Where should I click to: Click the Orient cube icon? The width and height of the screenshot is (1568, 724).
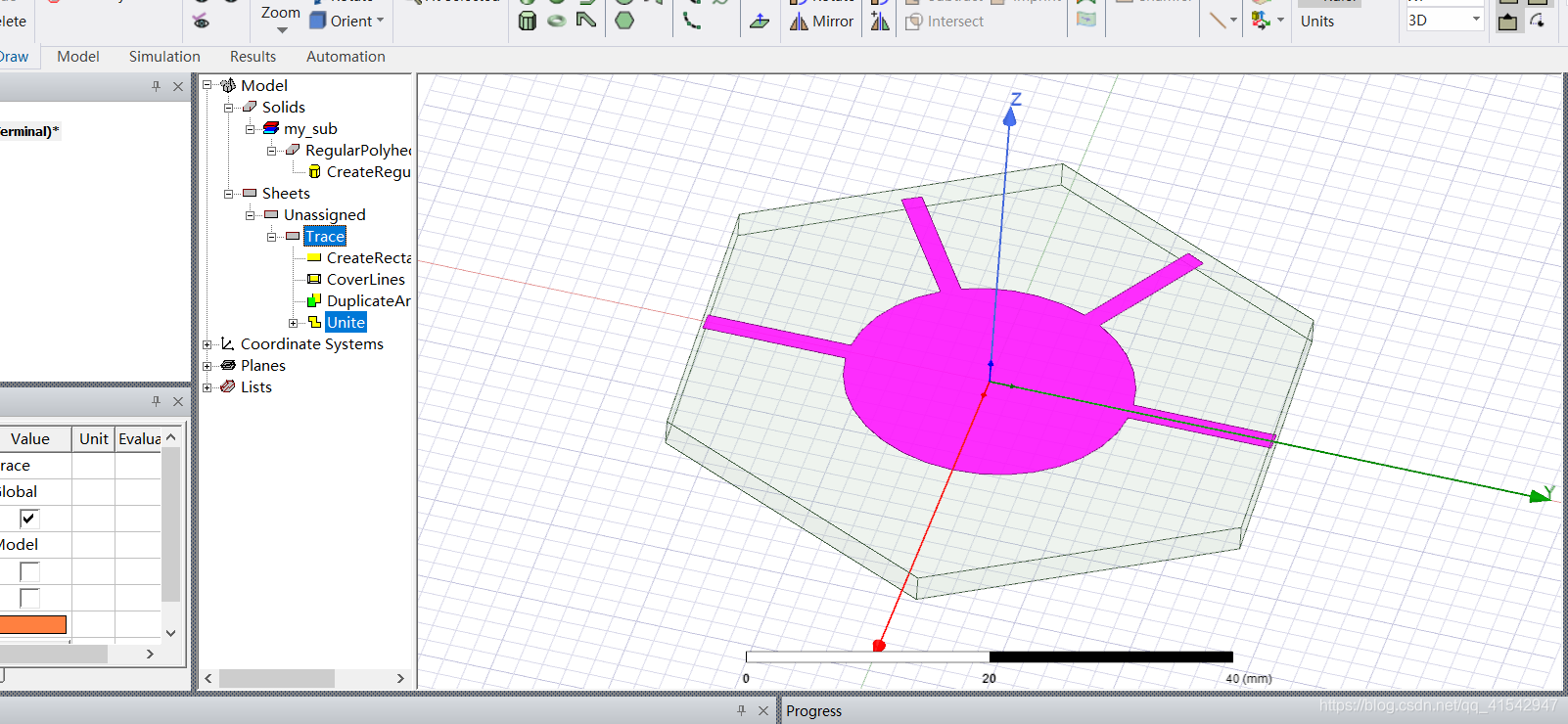point(317,21)
